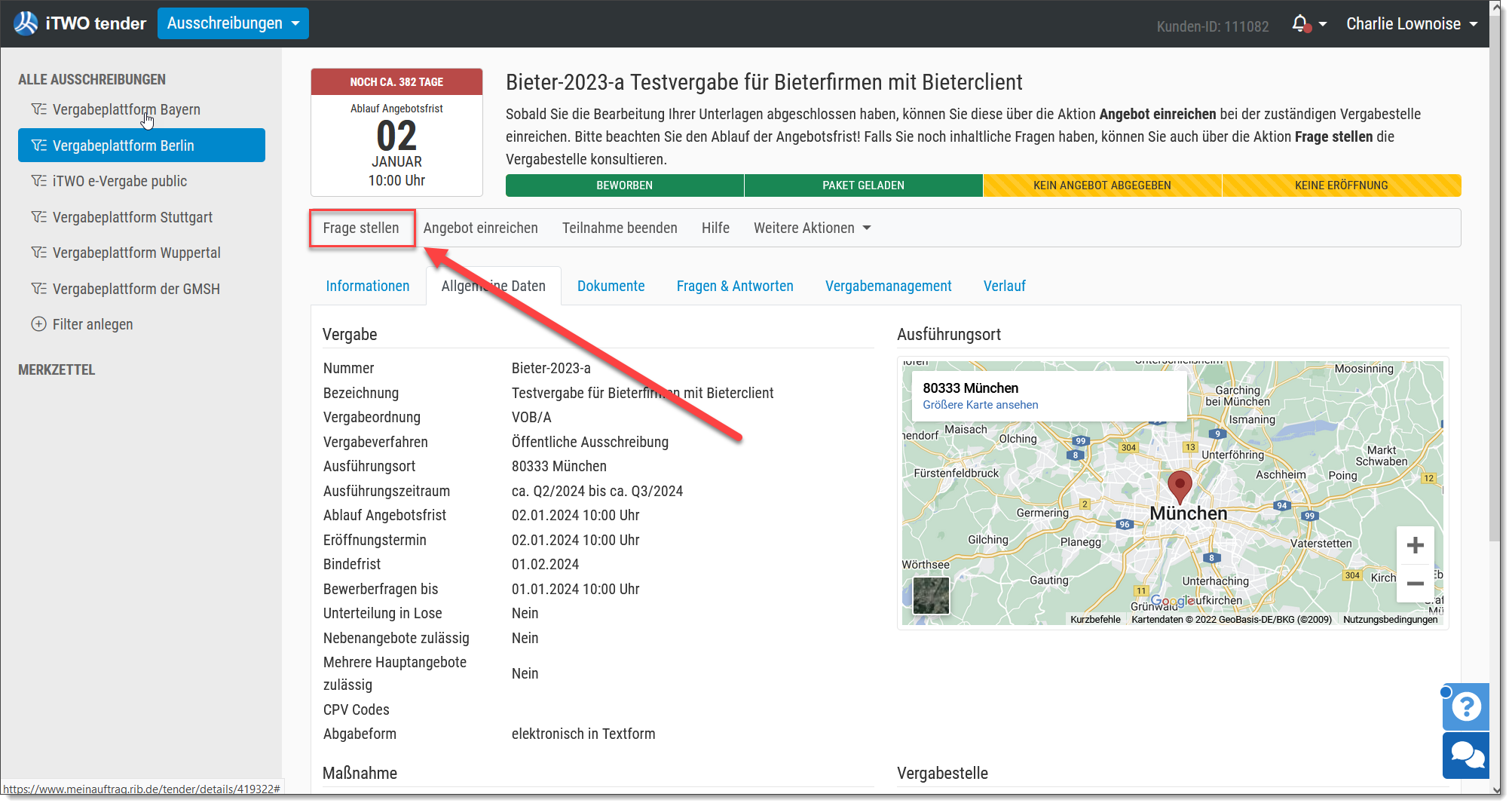Click the red München map marker
Viewport: 1512px width, 806px height.
pos(1180,486)
